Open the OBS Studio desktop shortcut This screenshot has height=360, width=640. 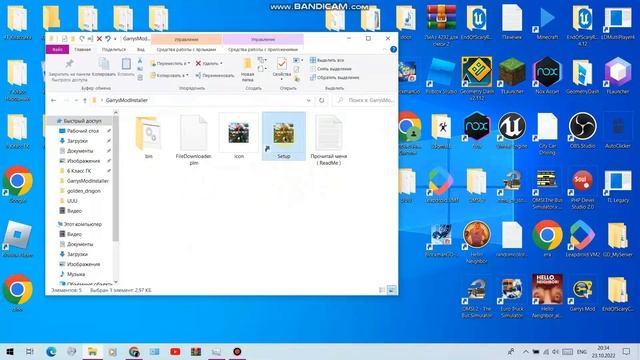tap(582, 130)
